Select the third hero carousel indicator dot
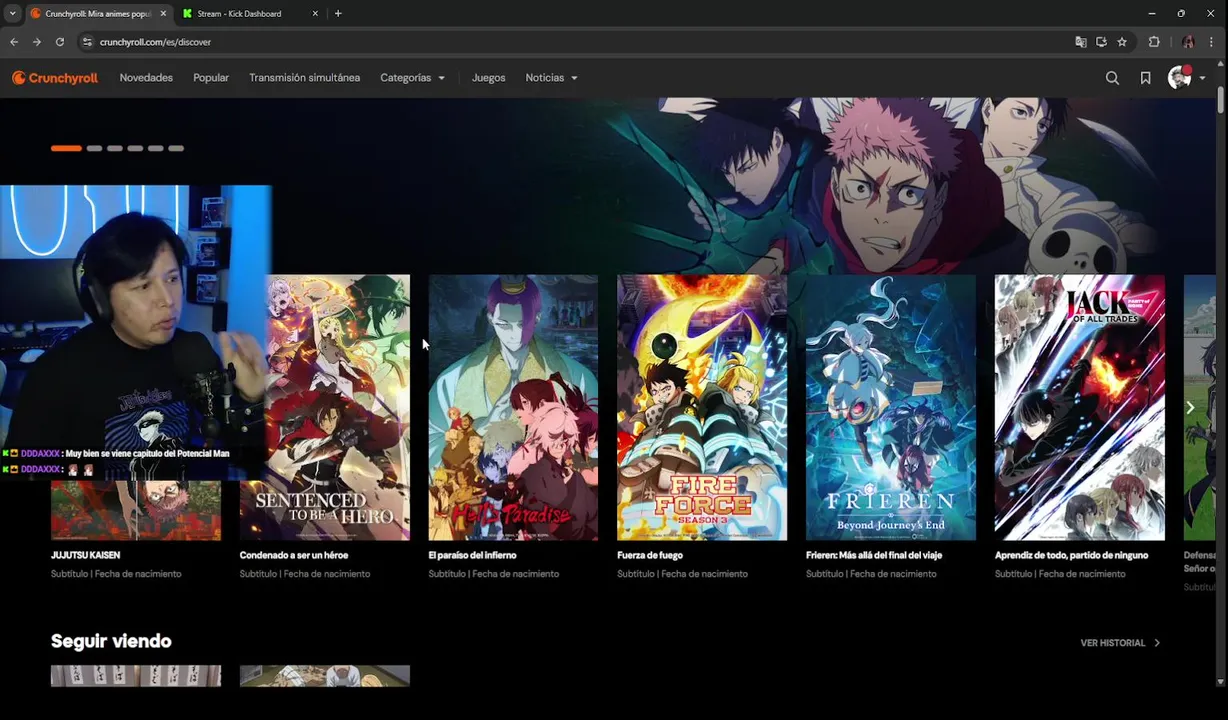Screen dimensions: 1228x720 point(115,148)
